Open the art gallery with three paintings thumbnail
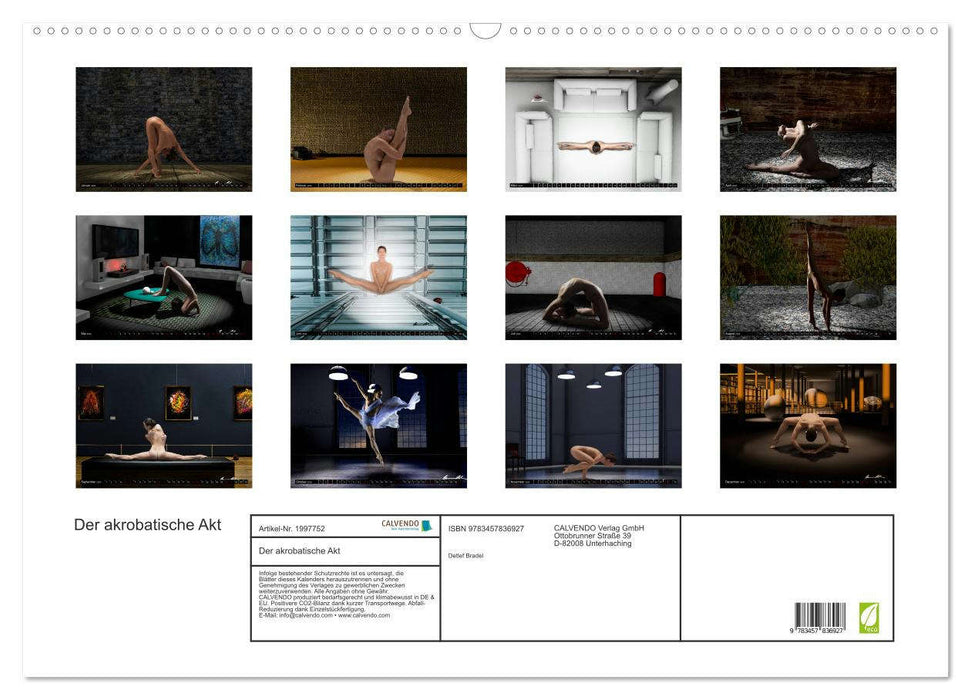971x700 pixels. click(164, 425)
